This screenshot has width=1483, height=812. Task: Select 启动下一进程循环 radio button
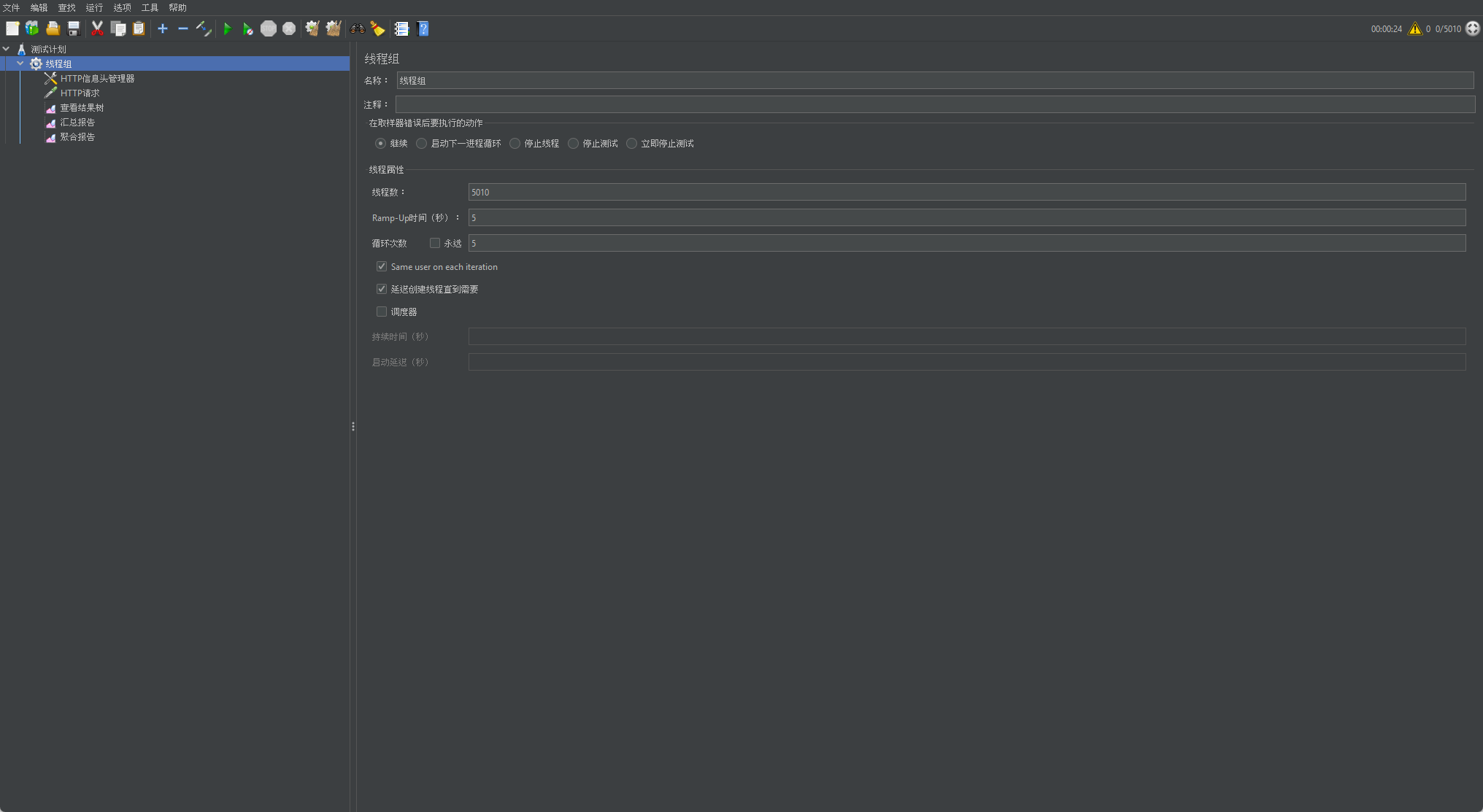(x=422, y=143)
